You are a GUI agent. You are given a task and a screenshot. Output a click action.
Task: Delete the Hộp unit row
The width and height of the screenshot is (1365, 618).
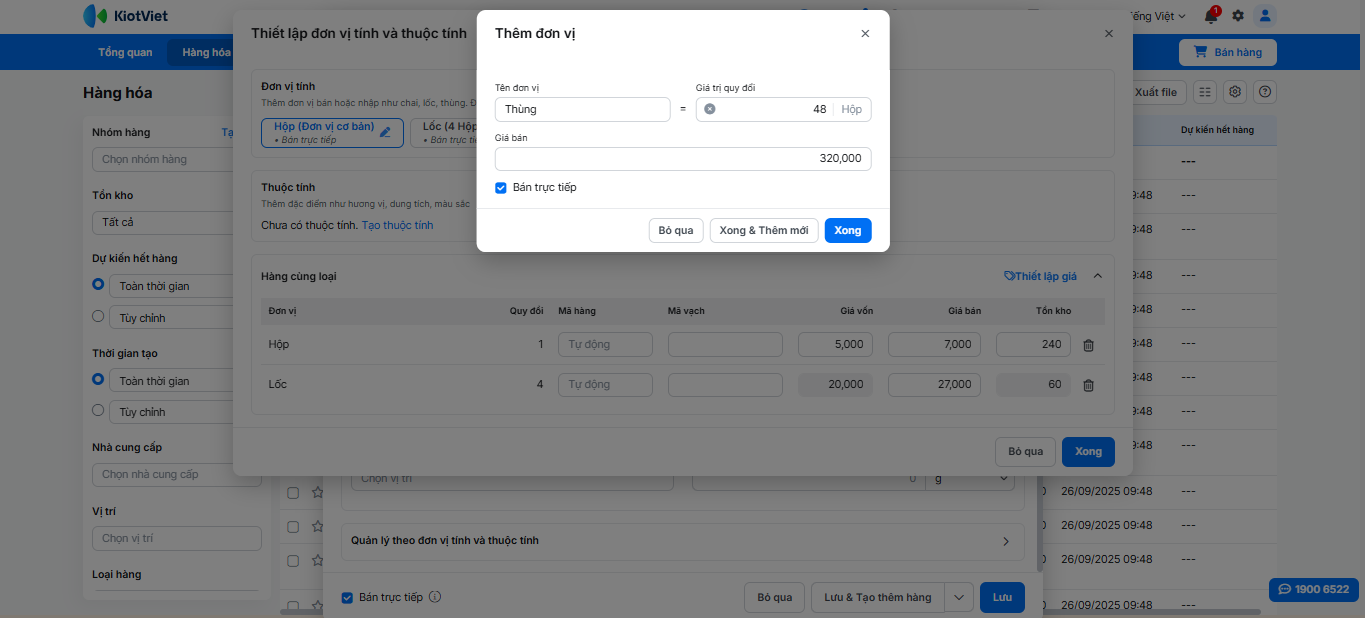coord(1088,345)
